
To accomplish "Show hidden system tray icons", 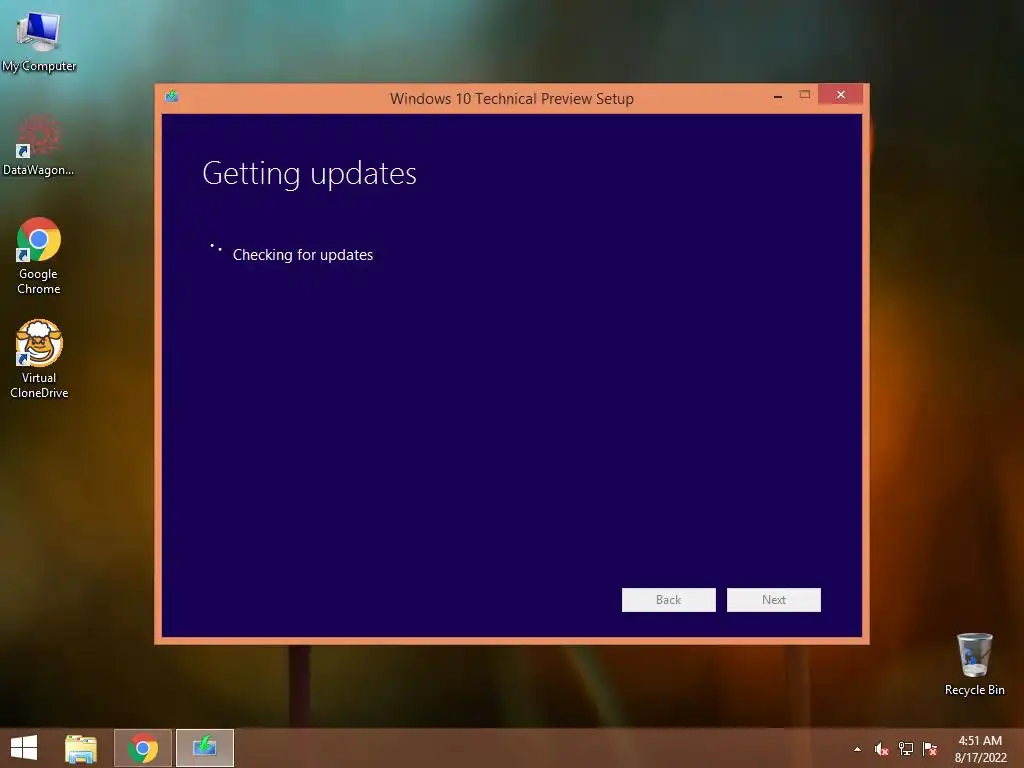I will point(857,749).
